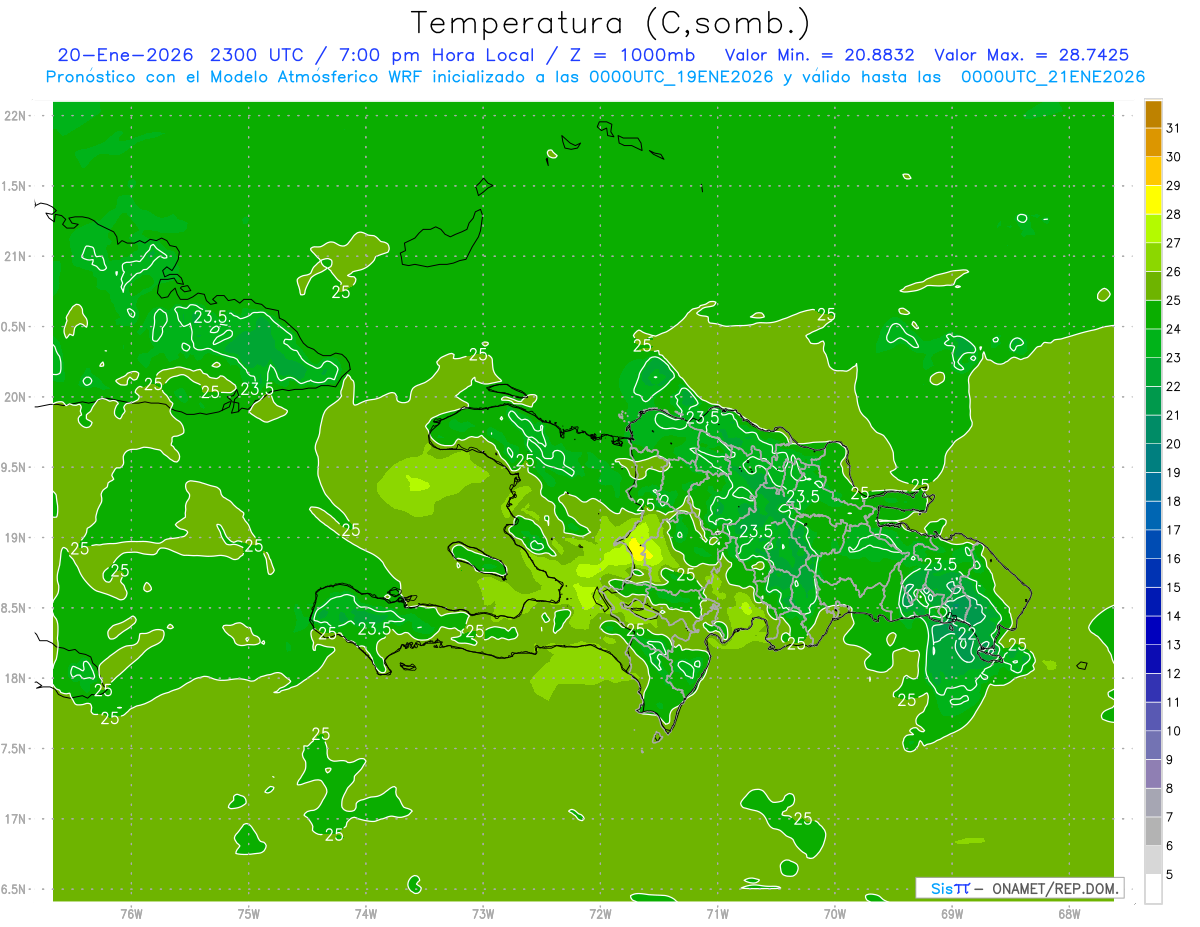Click the 'SisTT - ONAMET/REP.DOM.' credit label
This screenshot has width=1200, height=927.
1019,888
